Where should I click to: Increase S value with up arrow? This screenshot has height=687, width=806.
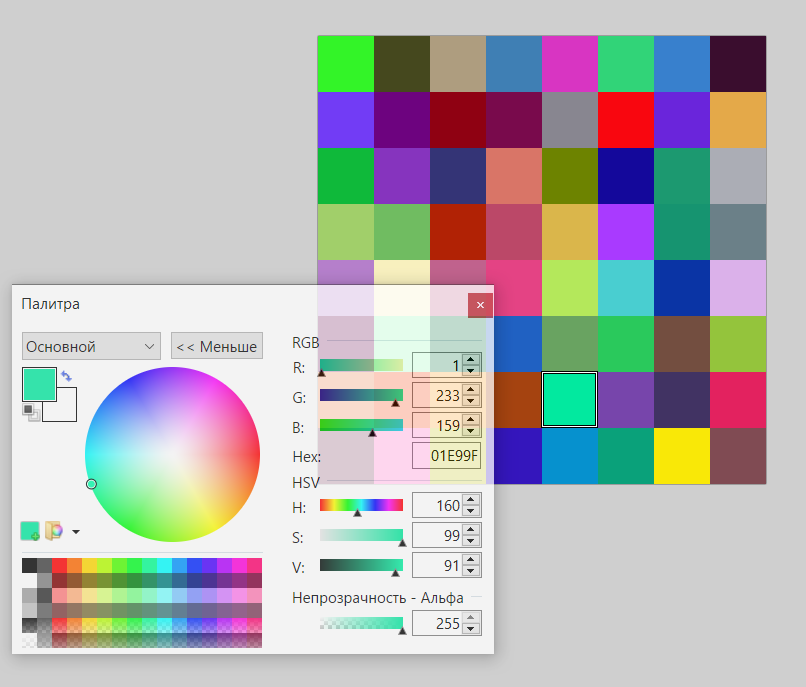point(471,529)
